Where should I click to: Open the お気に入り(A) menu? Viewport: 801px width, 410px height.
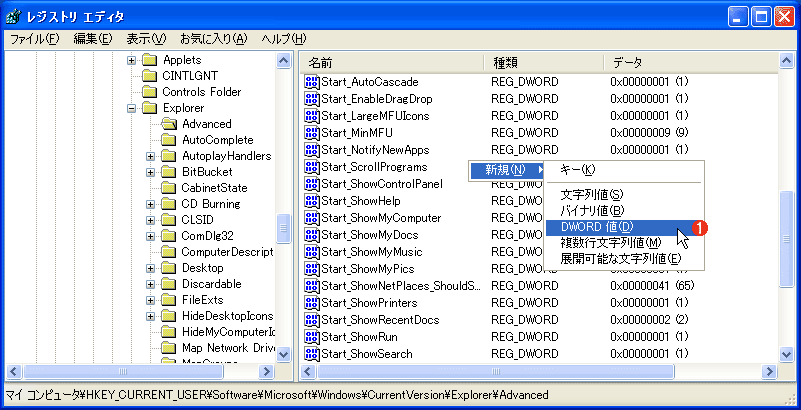click(x=212, y=39)
